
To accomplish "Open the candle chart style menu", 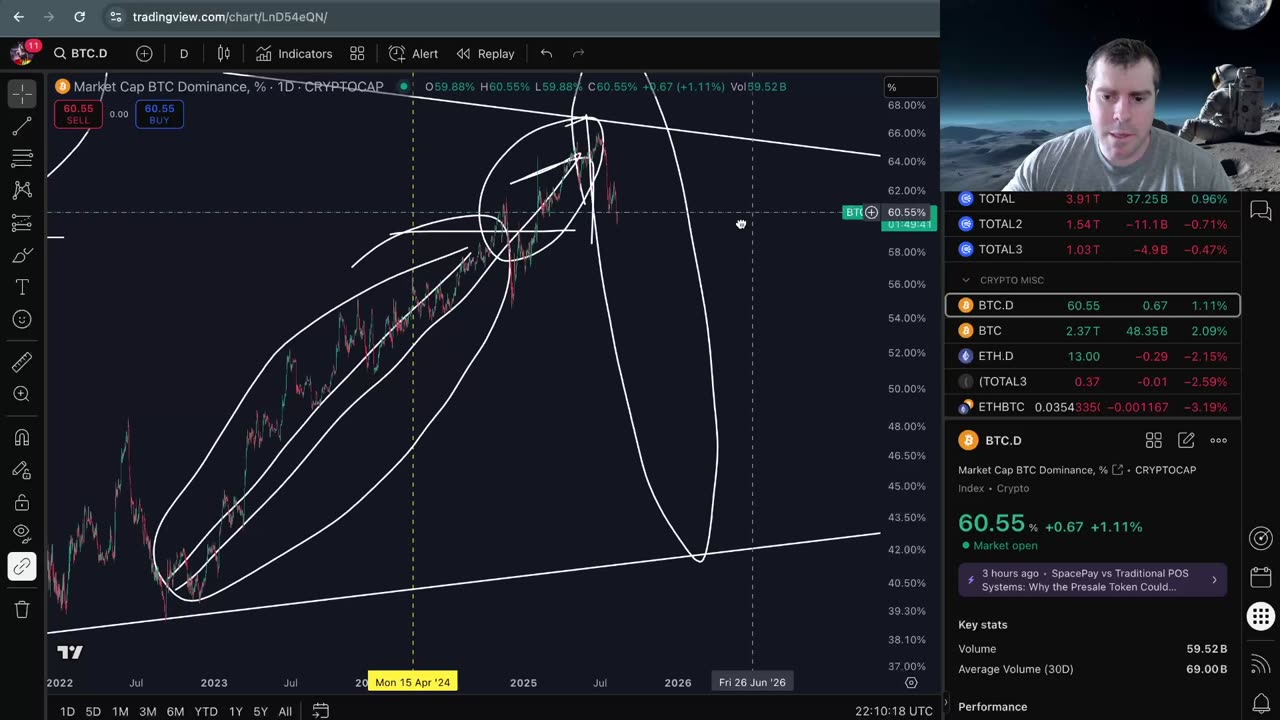I will [224, 53].
